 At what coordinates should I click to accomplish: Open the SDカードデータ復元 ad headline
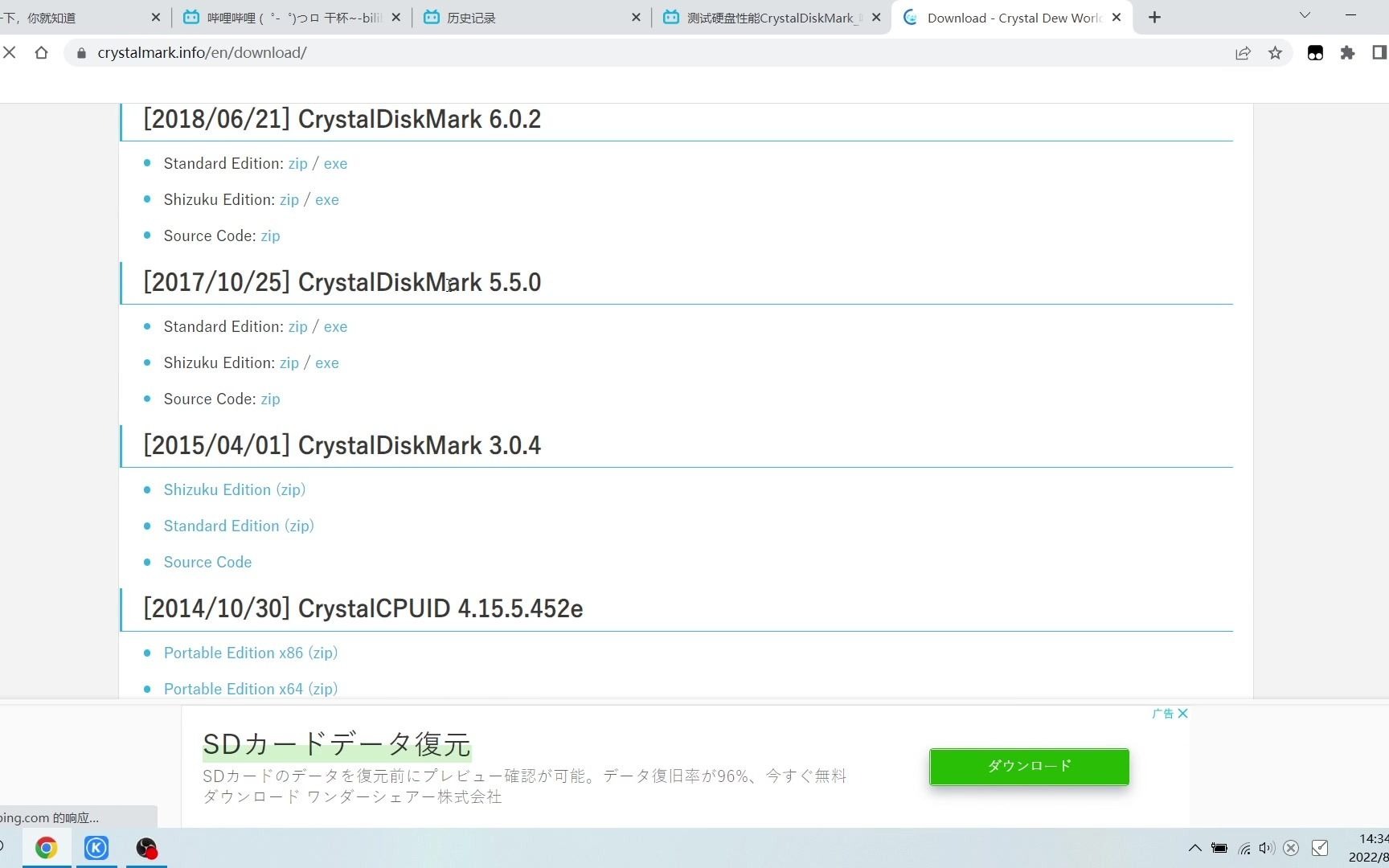[336, 744]
